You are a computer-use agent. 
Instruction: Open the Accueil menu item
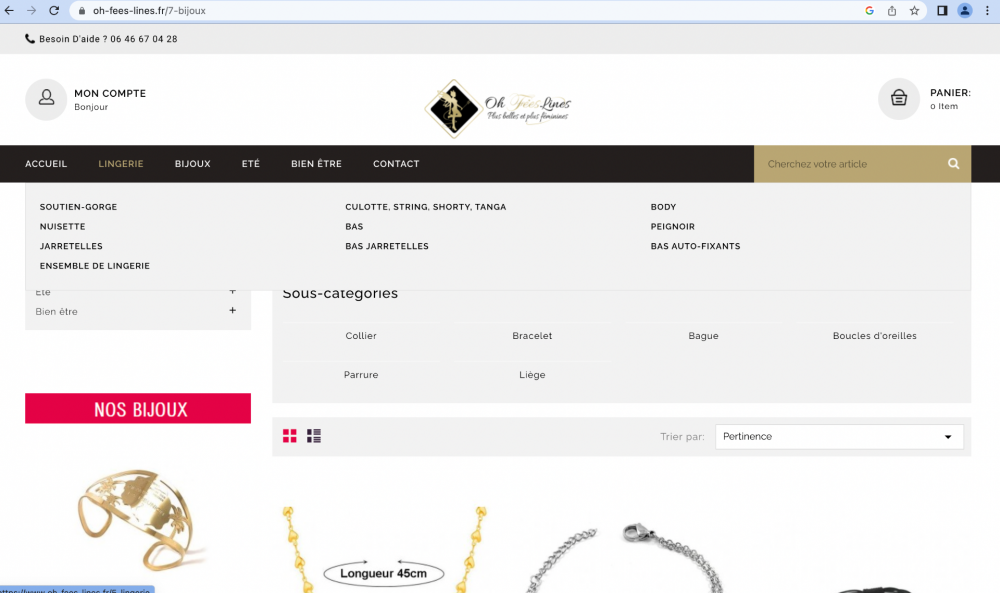[46, 164]
